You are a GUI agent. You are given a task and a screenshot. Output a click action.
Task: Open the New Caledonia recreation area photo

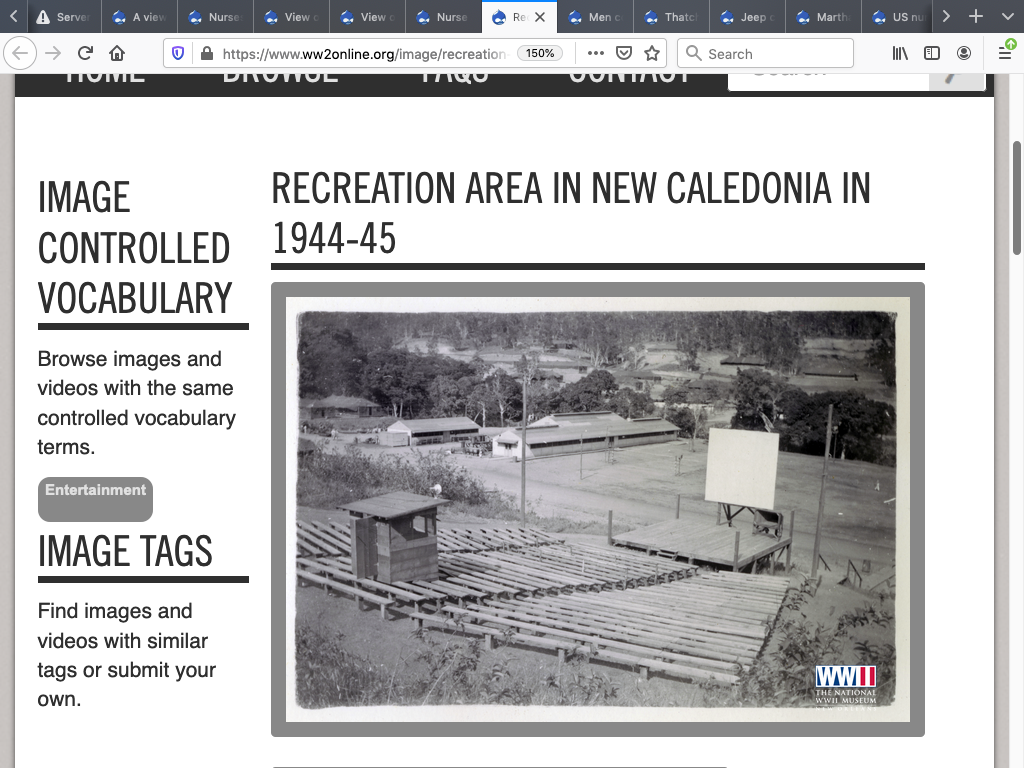[x=597, y=509]
